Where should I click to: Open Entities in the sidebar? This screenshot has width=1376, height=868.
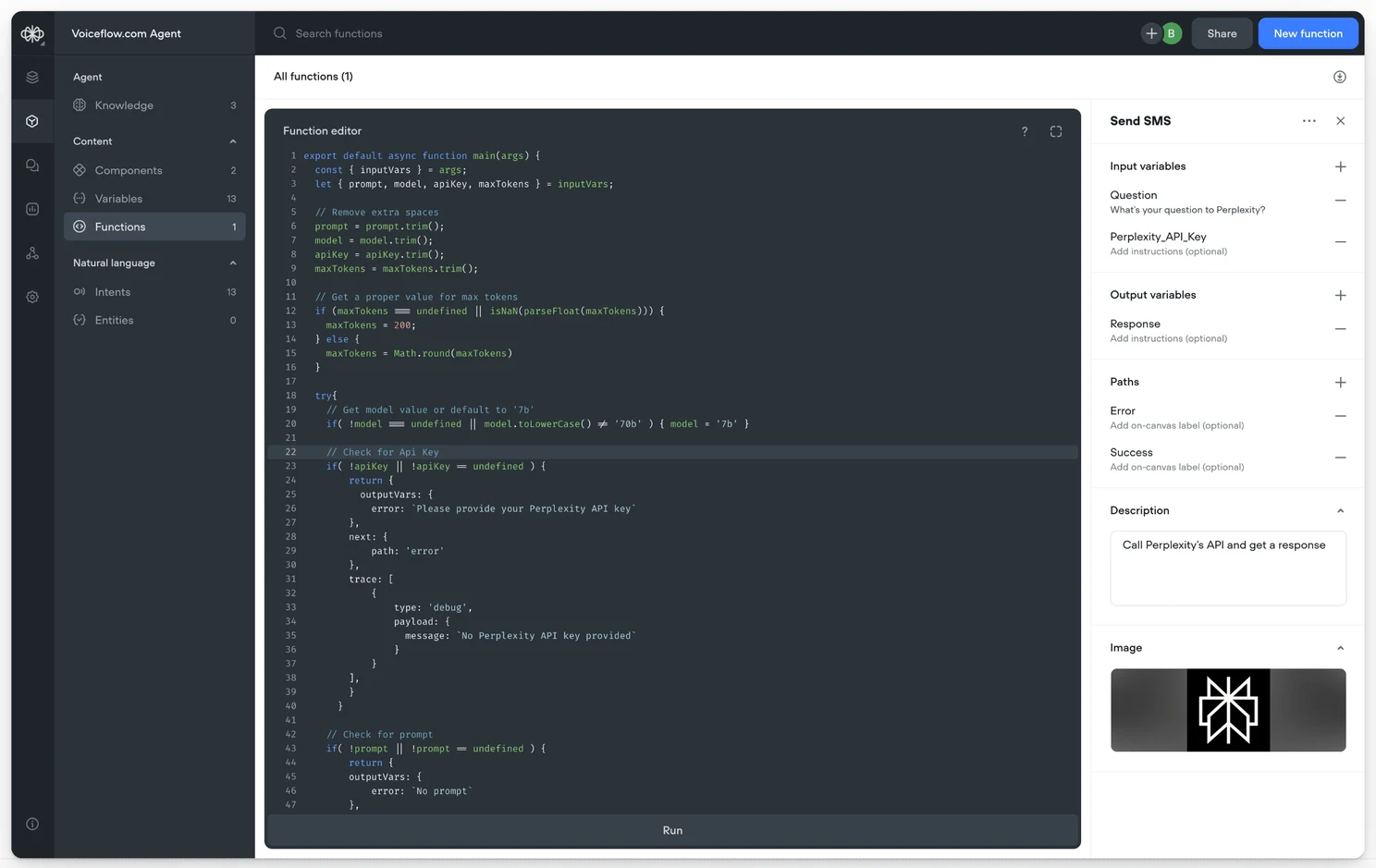pos(154,320)
